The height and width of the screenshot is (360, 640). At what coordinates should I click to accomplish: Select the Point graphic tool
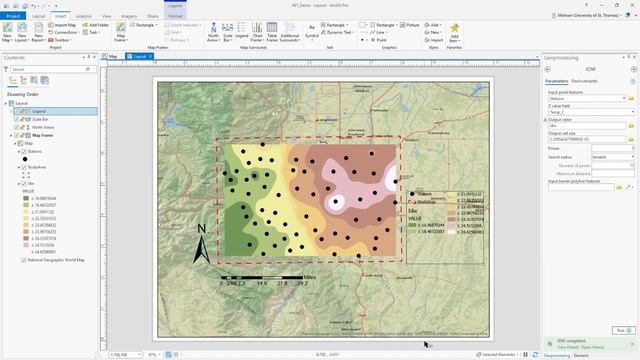[378, 40]
